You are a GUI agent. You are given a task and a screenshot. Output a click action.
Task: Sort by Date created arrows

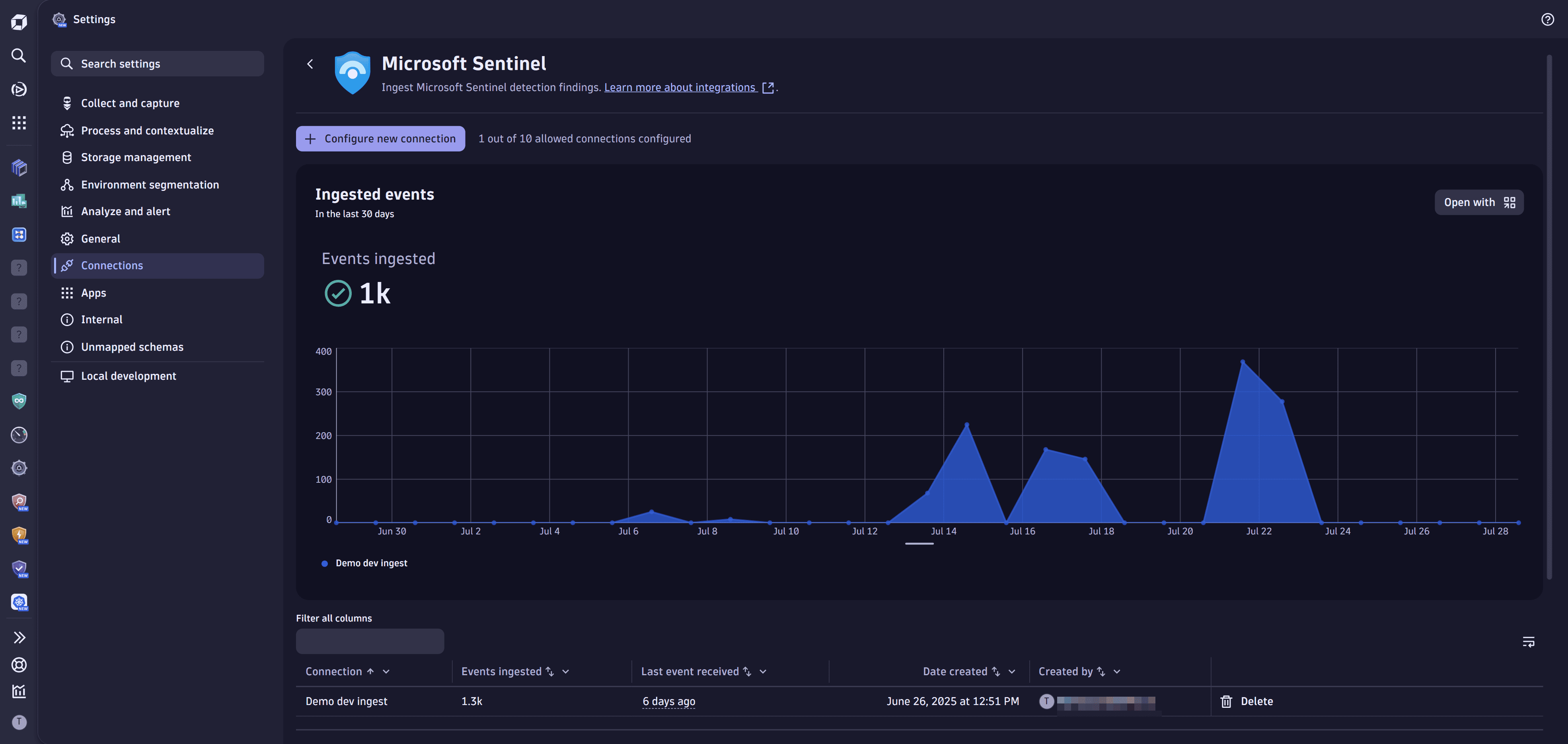996,671
